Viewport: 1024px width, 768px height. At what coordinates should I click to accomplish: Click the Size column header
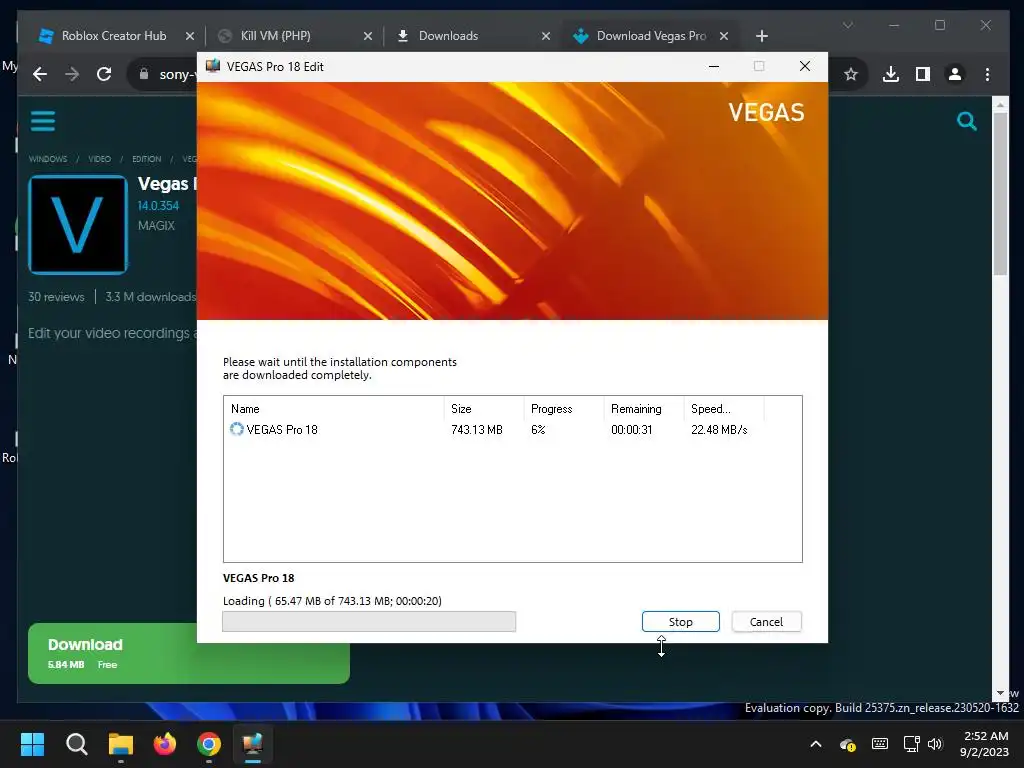click(x=461, y=409)
